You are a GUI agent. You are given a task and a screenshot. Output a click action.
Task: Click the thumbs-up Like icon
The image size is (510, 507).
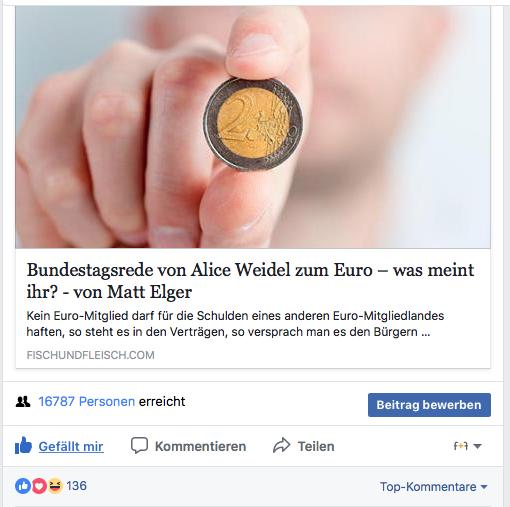pos(23,445)
